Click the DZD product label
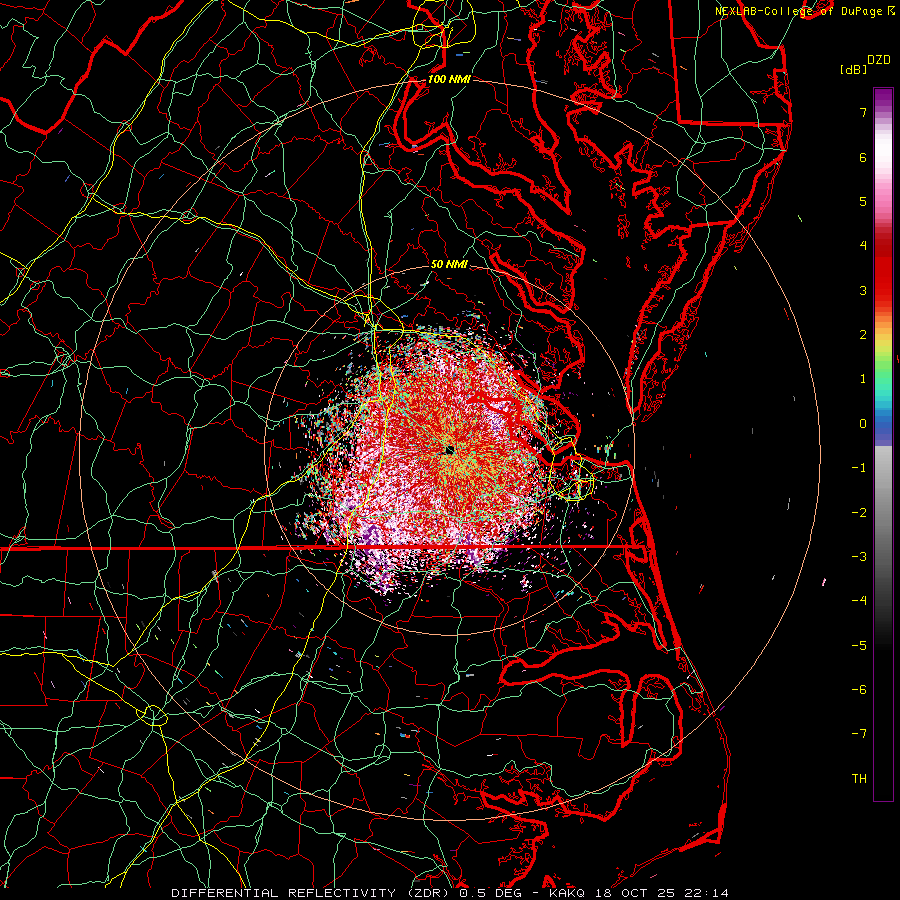Screen dimensions: 900x900 tap(879, 60)
